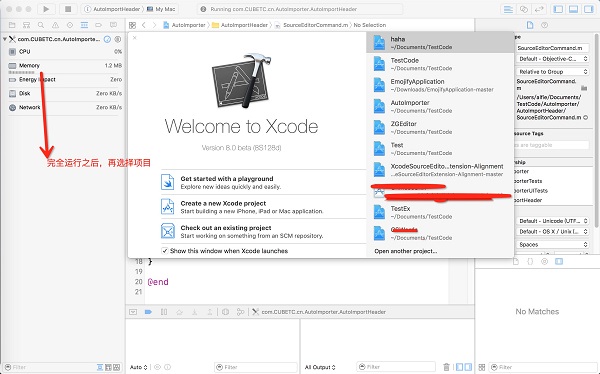This screenshot has height=374, width=600.
Task: Open the debug navigator tab
Action: (x=84, y=25)
